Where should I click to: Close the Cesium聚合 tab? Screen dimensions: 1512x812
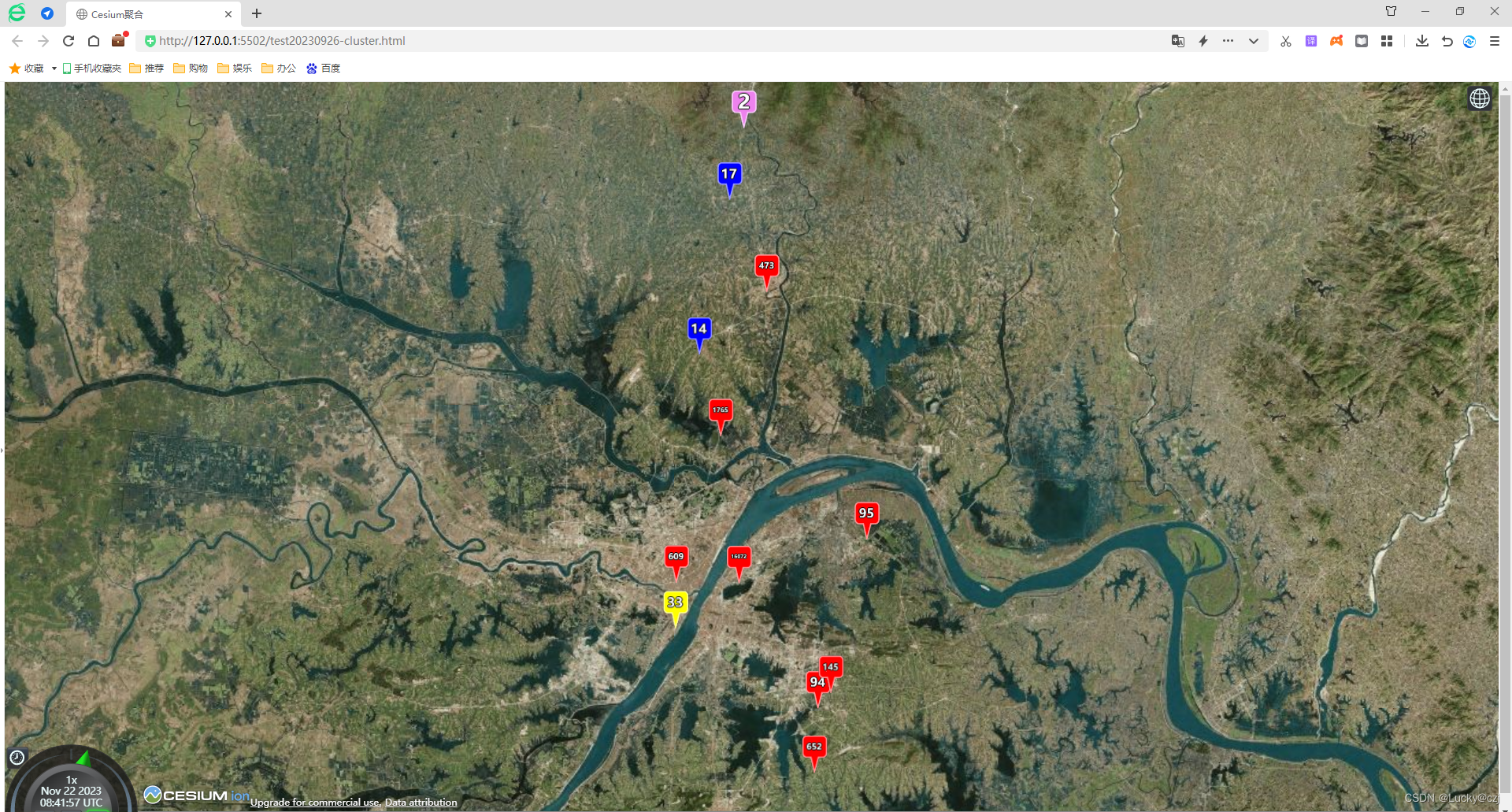(228, 14)
